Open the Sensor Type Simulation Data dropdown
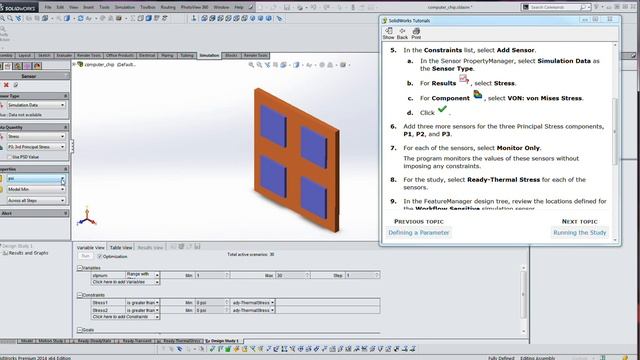Image resolution: width=640 pixels, height=360 pixels. (36, 105)
